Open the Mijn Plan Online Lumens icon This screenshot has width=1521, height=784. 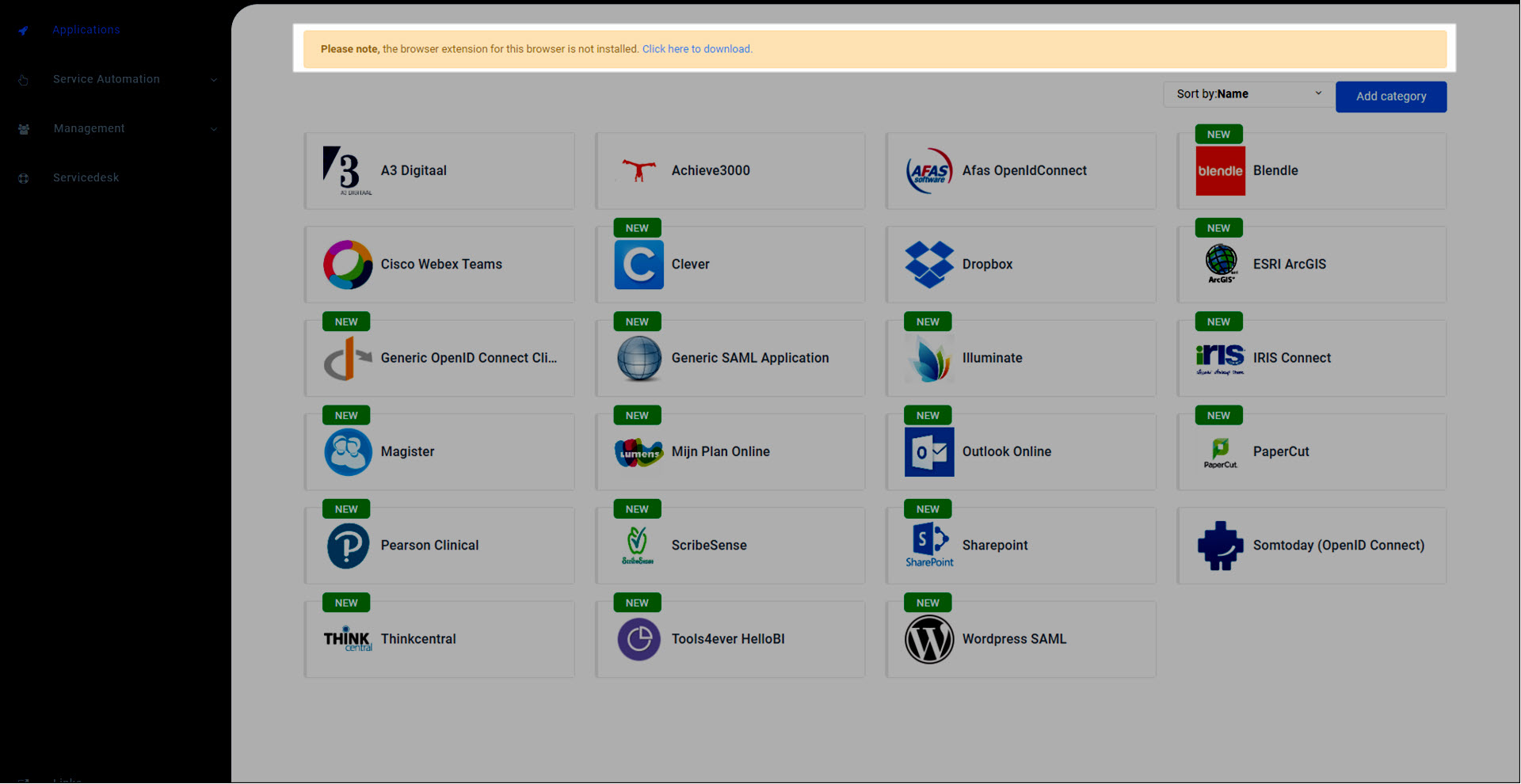point(639,452)
